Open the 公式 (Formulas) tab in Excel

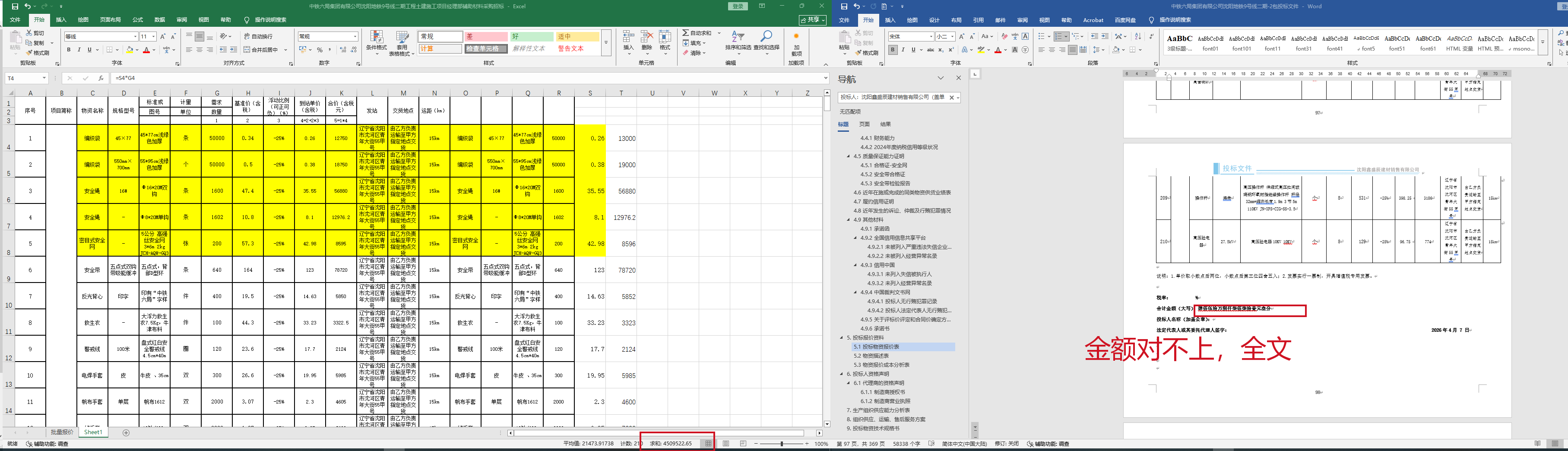pos(138,20)
